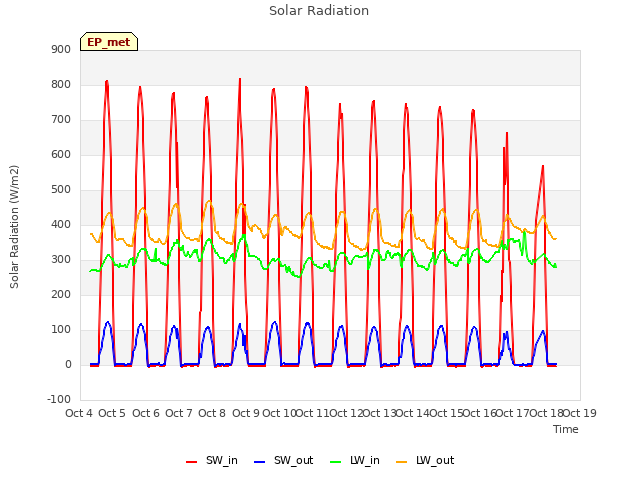Viewport: 640px width, 480px height.
Task: Click the Oct 7 x-axis tick label
Action: 179,413
